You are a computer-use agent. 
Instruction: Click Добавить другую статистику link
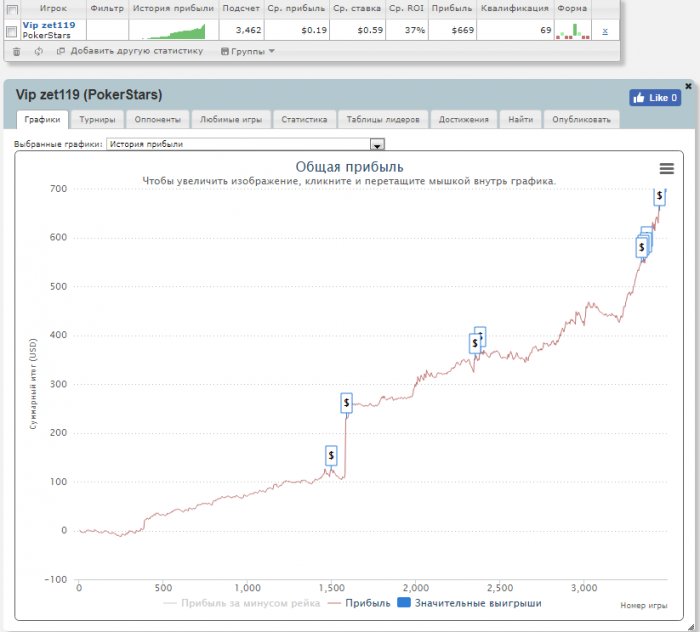(x=130, y=51)
